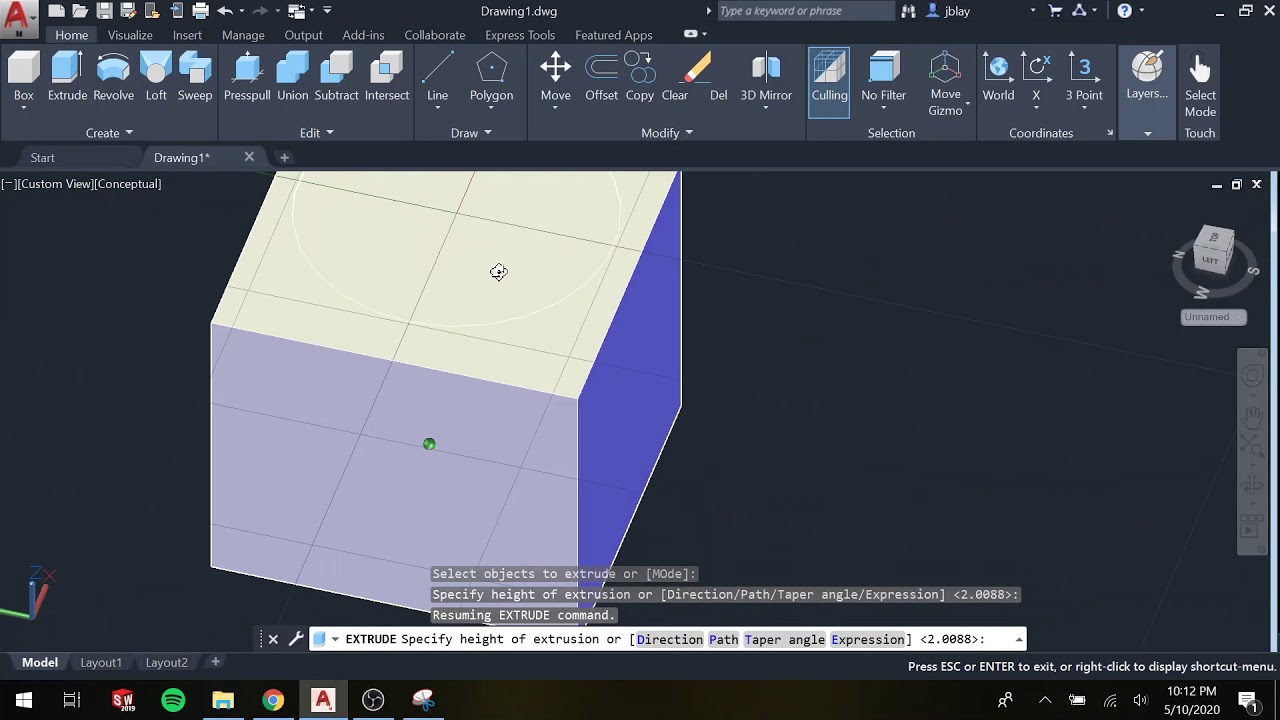
Task: Close the Drawing1 file tab
Action: (249, 157)
